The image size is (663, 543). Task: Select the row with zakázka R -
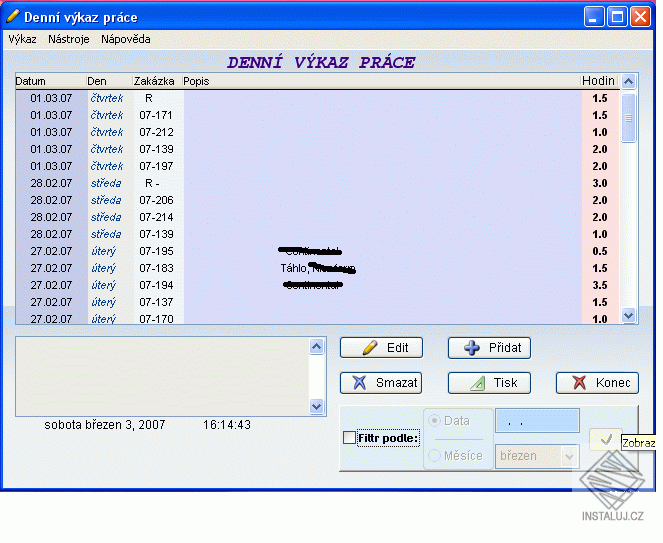point(318,183)
